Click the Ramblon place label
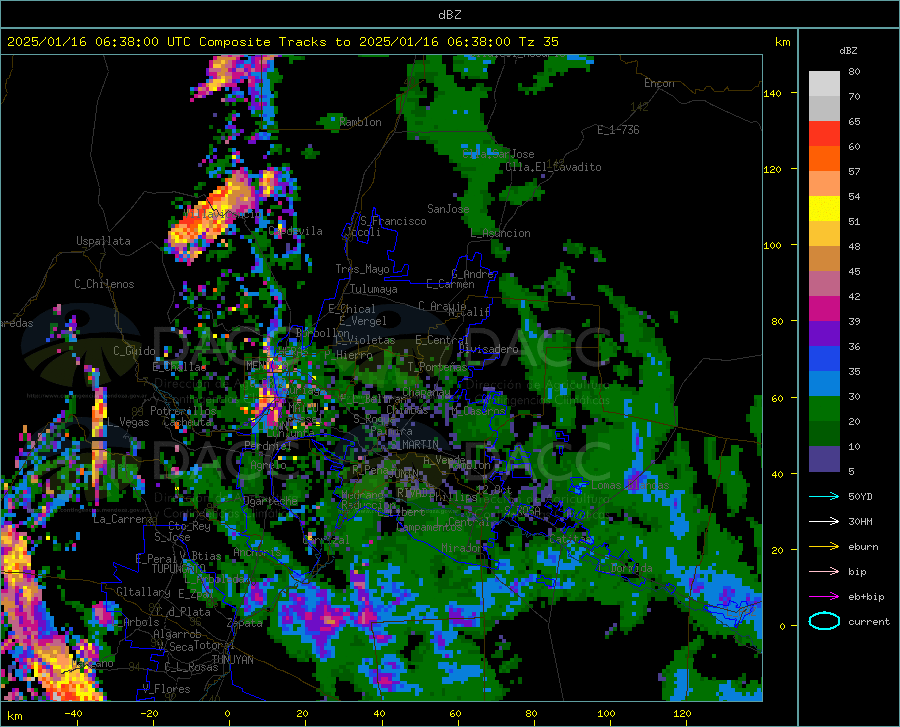Viewport: 900px width, 727px height. (x=360, y=122)
